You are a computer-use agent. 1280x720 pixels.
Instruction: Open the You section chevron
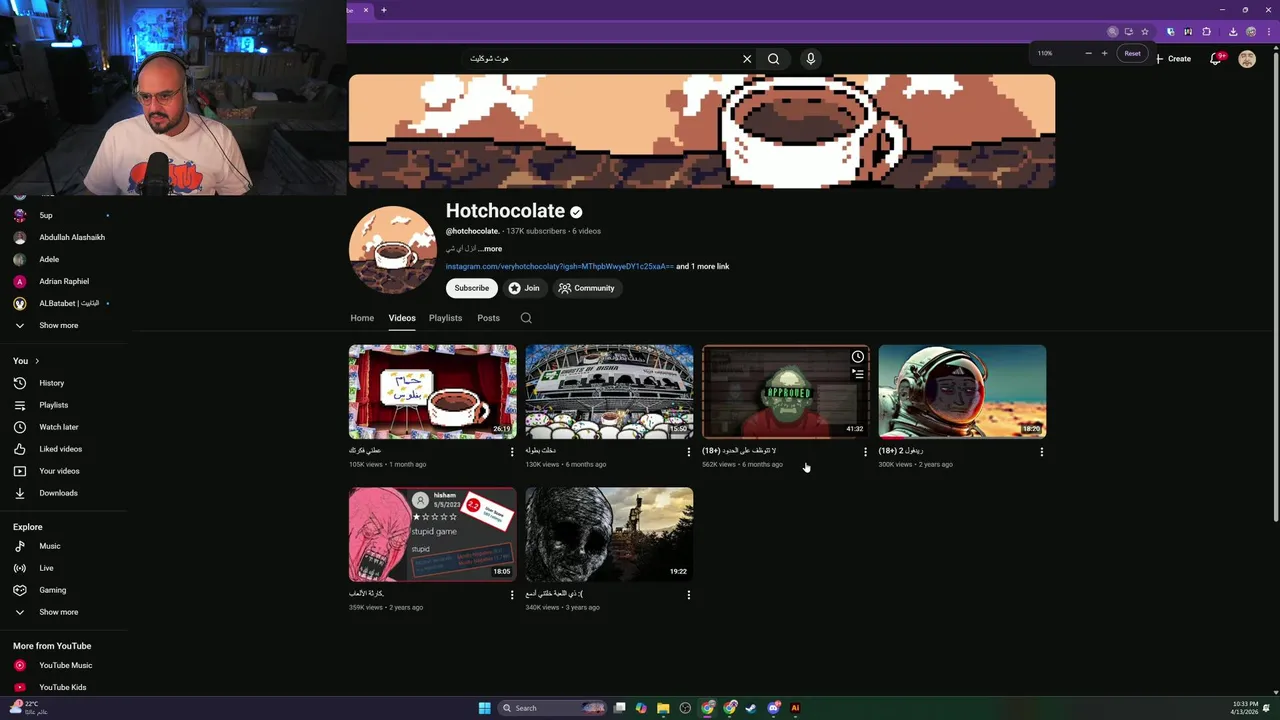coord(37,361)
